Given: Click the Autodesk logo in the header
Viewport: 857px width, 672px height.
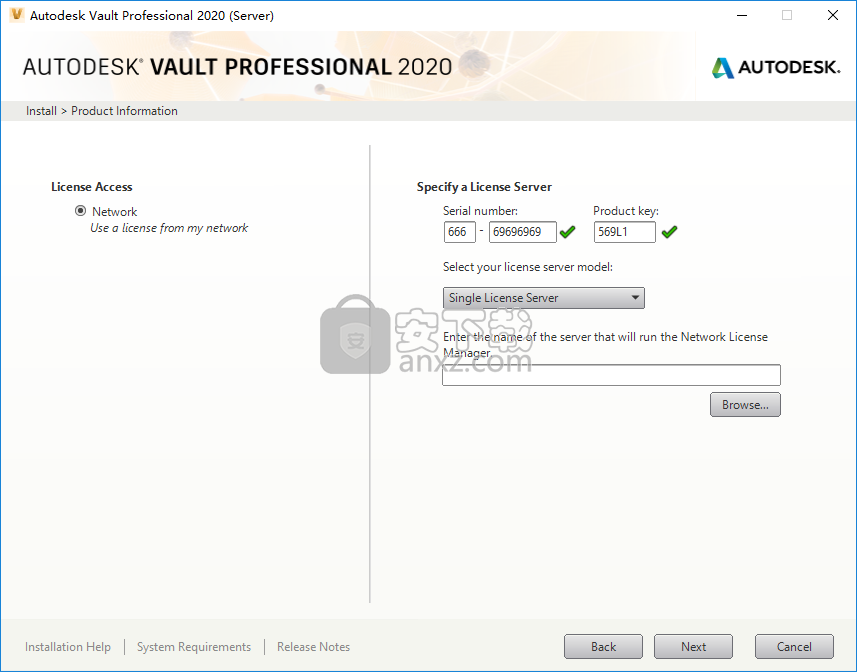Looking at the screenshot, I should click(776, 68).
